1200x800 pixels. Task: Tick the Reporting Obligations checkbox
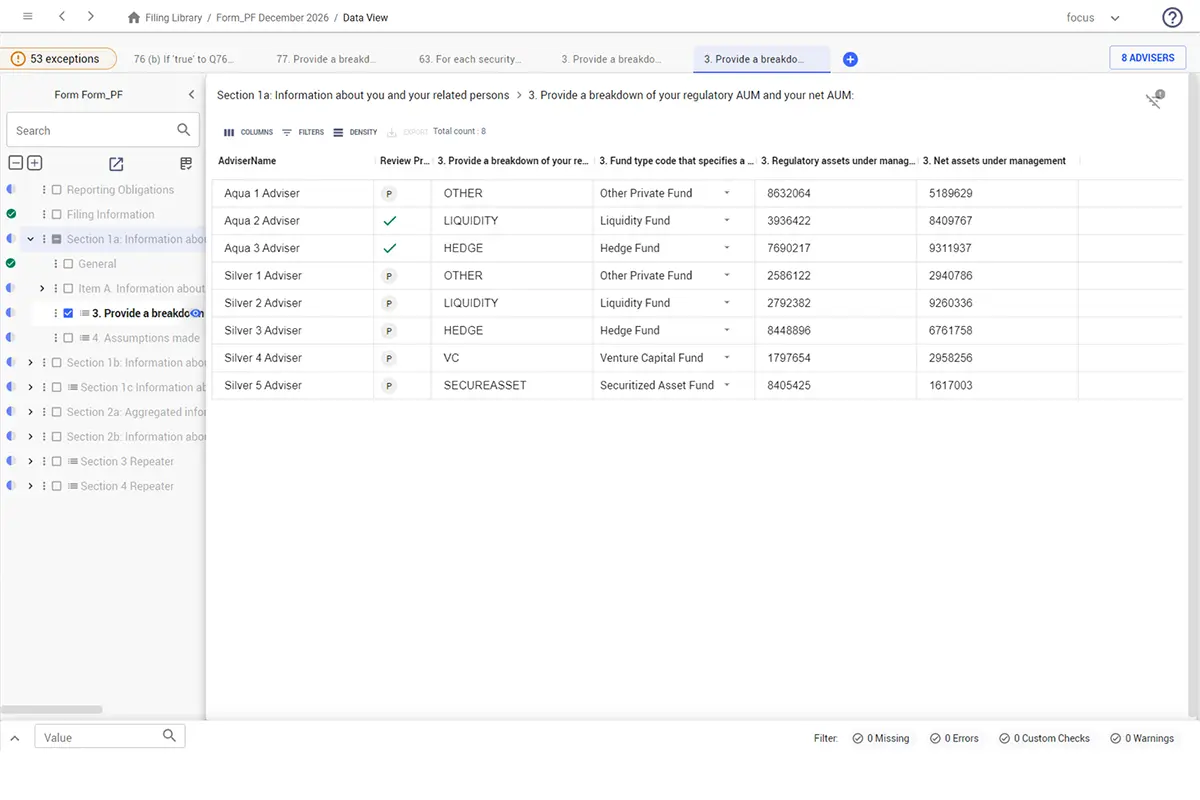[x=57, y=190]
